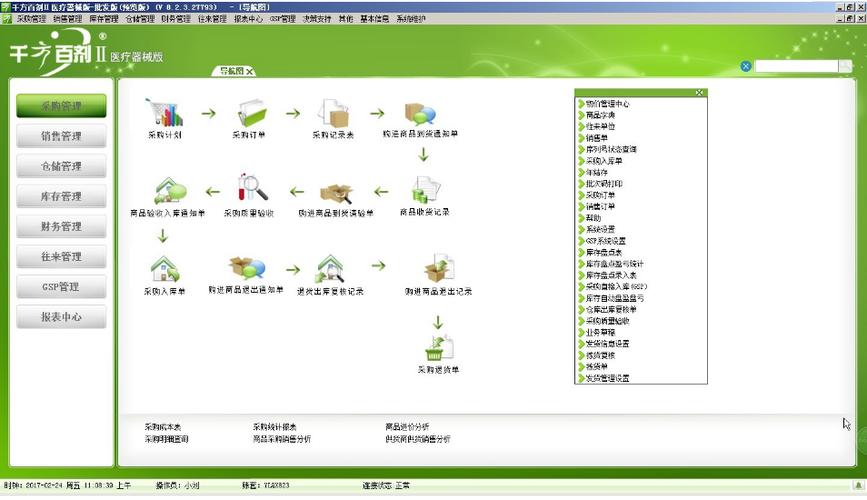Open the 商品收货记录 icon

(425, 190)
